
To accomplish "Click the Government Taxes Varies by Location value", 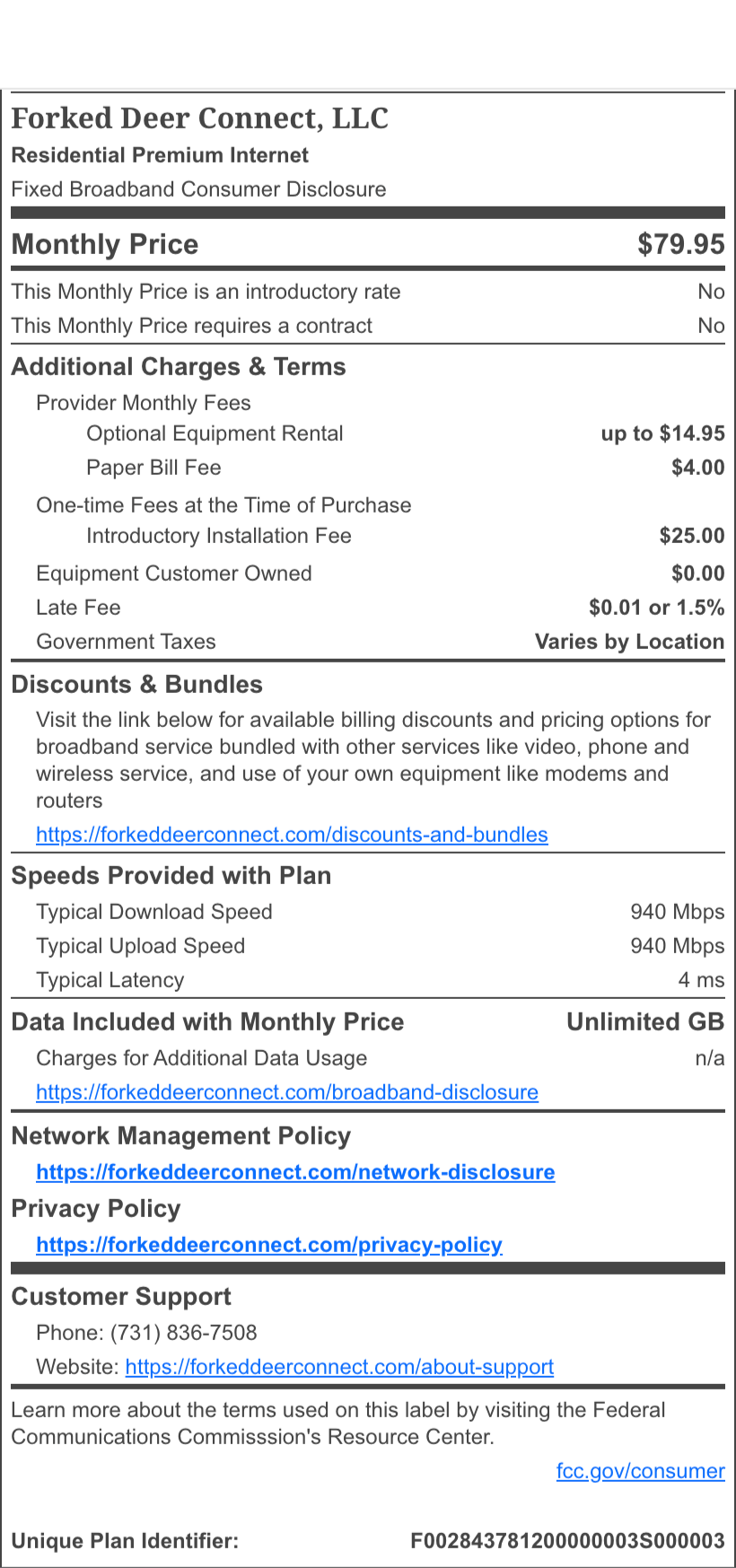I will (x=629, y=642).
